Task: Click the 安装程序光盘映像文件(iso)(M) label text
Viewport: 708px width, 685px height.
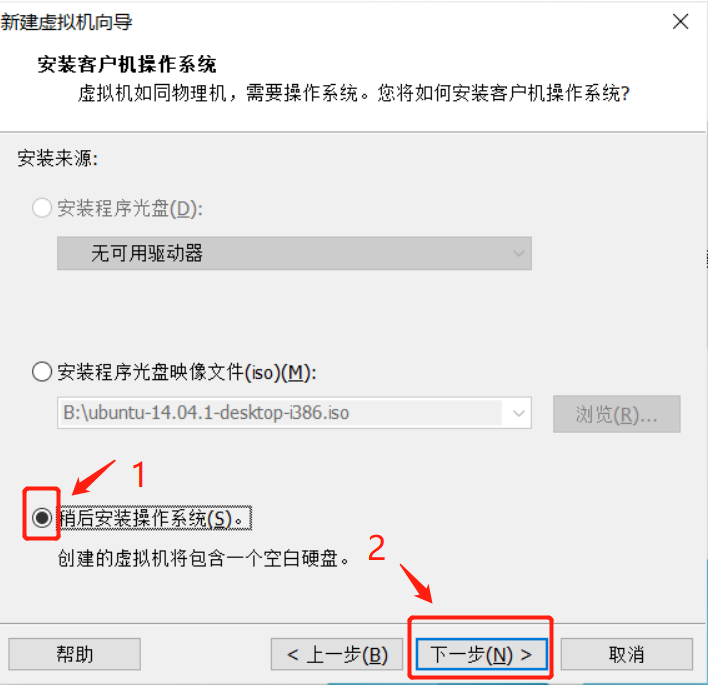Action: (x=186, y=373)
